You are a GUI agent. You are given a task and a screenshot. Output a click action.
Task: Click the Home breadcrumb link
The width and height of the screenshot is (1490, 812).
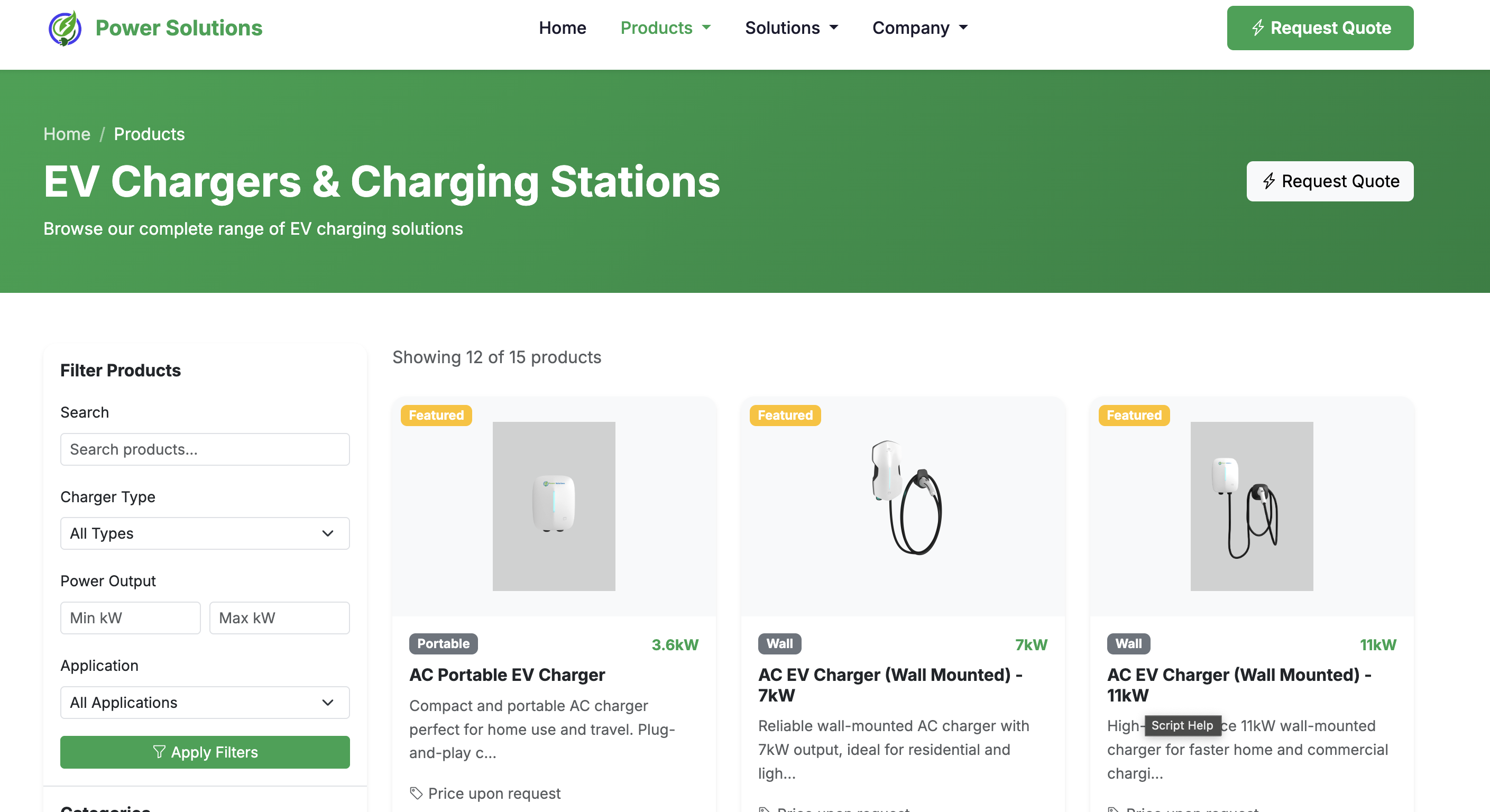[67, 134]
